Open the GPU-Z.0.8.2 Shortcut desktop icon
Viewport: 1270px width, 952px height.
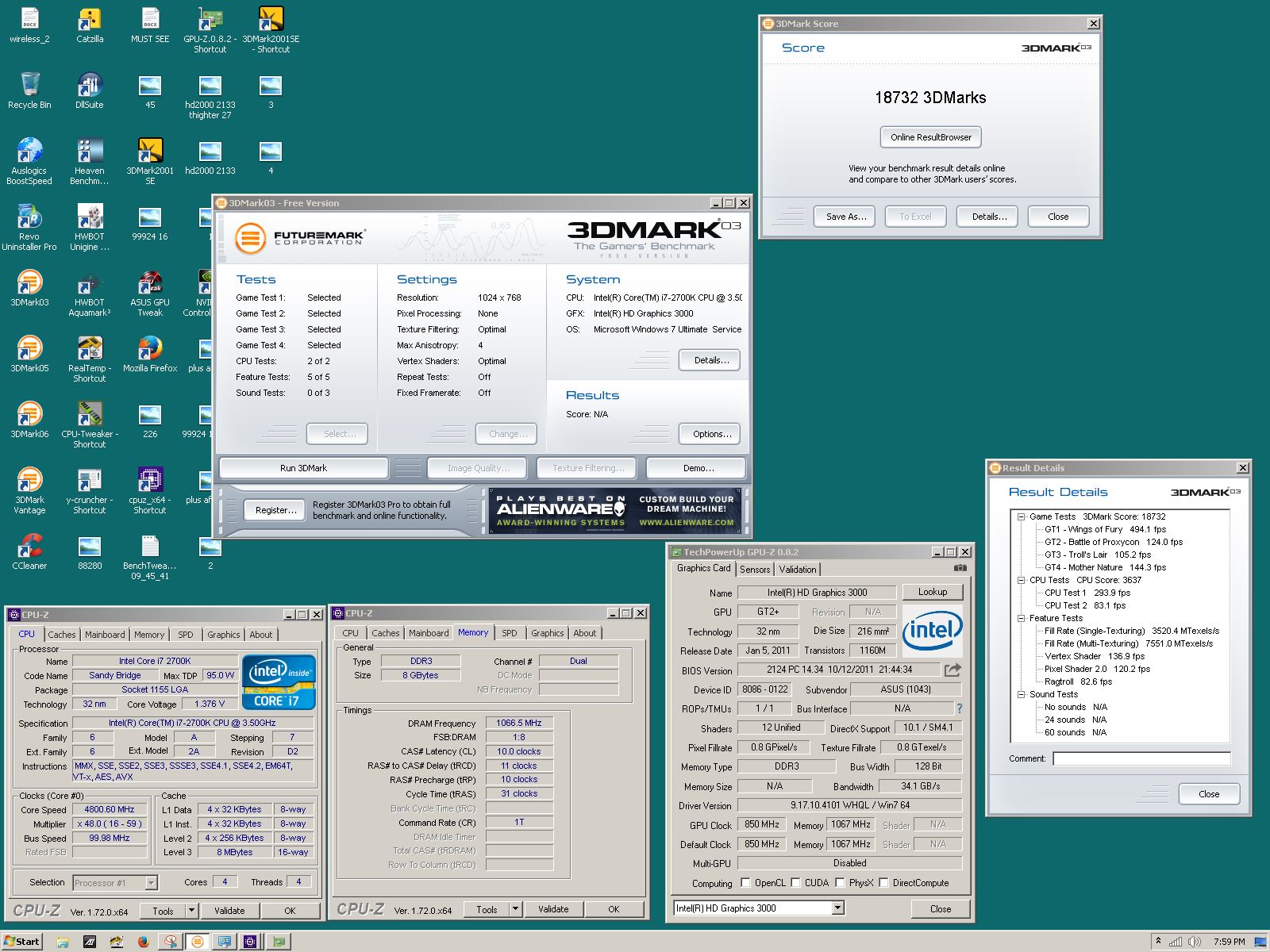pos(210,30)
